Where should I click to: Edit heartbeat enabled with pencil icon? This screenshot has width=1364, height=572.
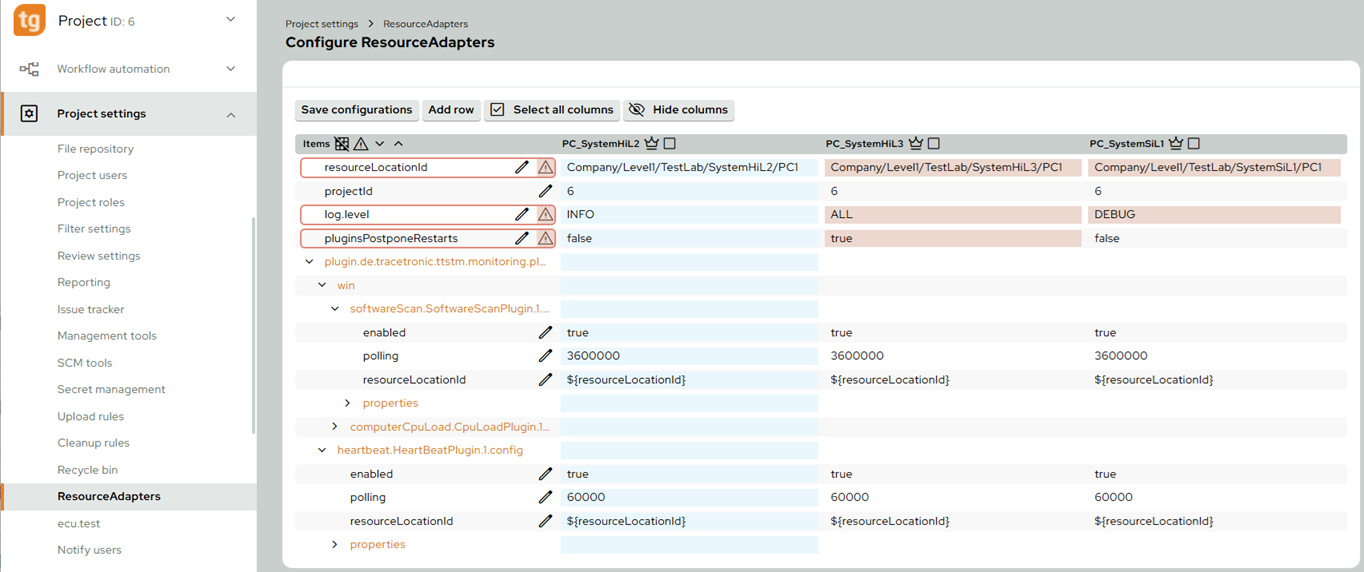pos(545,474)
